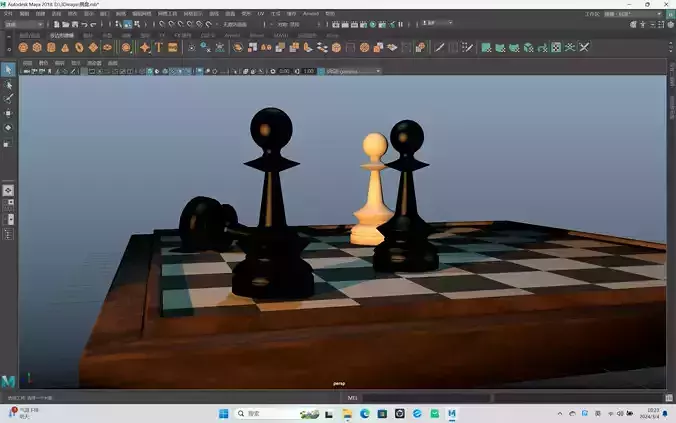Open the shelf tab switcher at shelf left edge
The height and width of the screenshot is (423, 676).
pyautogui.click(x=9, y=37)
